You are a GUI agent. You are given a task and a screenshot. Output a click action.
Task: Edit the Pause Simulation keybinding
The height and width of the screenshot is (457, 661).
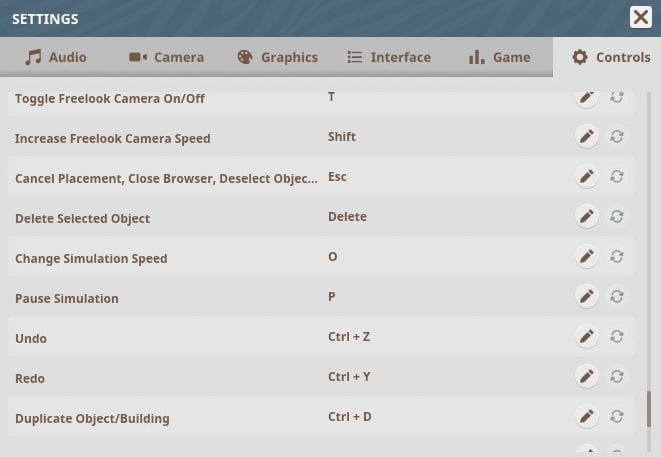coord(587,297)
